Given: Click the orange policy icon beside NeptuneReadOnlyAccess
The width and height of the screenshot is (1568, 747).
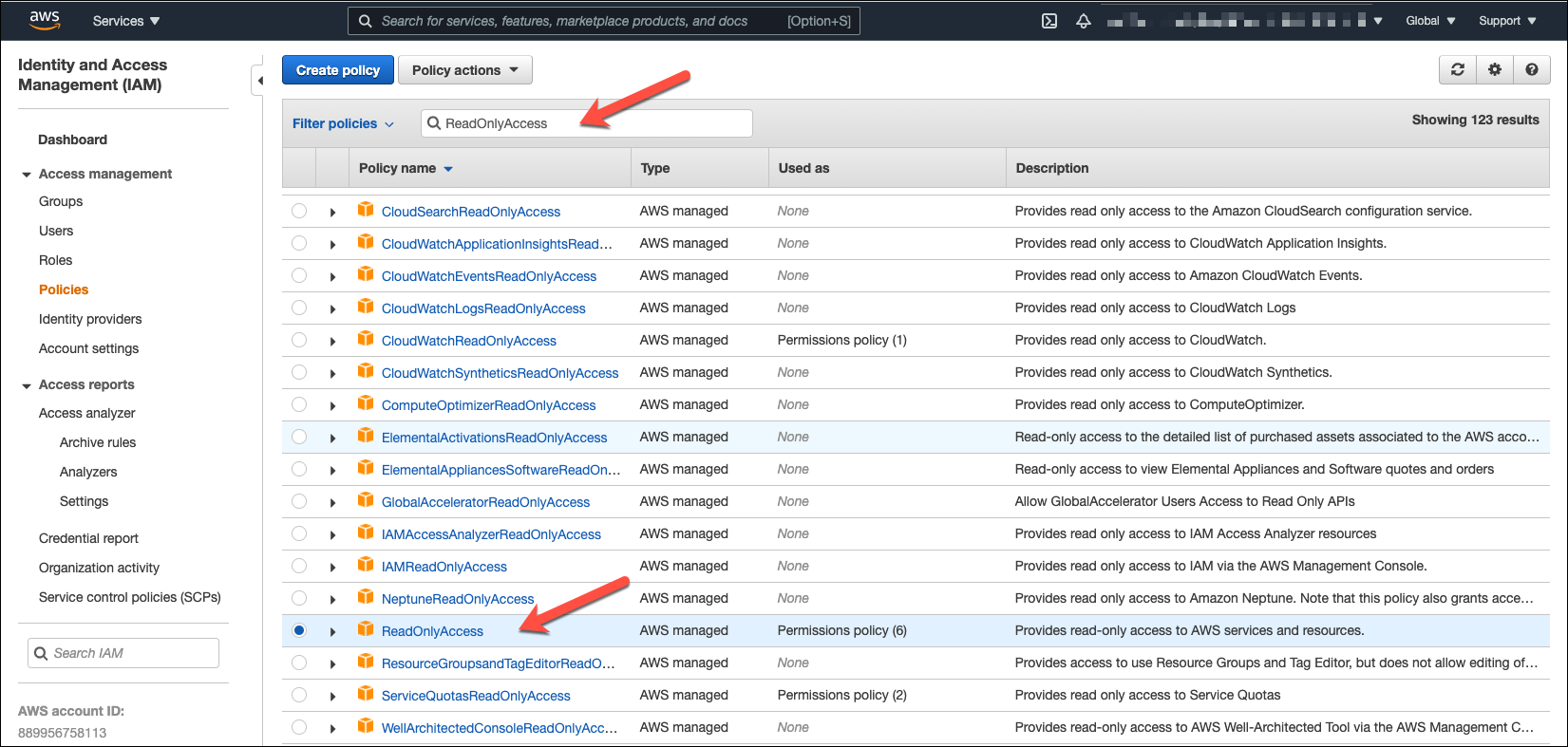Looking at the screenshot, I should coord(366,597).
